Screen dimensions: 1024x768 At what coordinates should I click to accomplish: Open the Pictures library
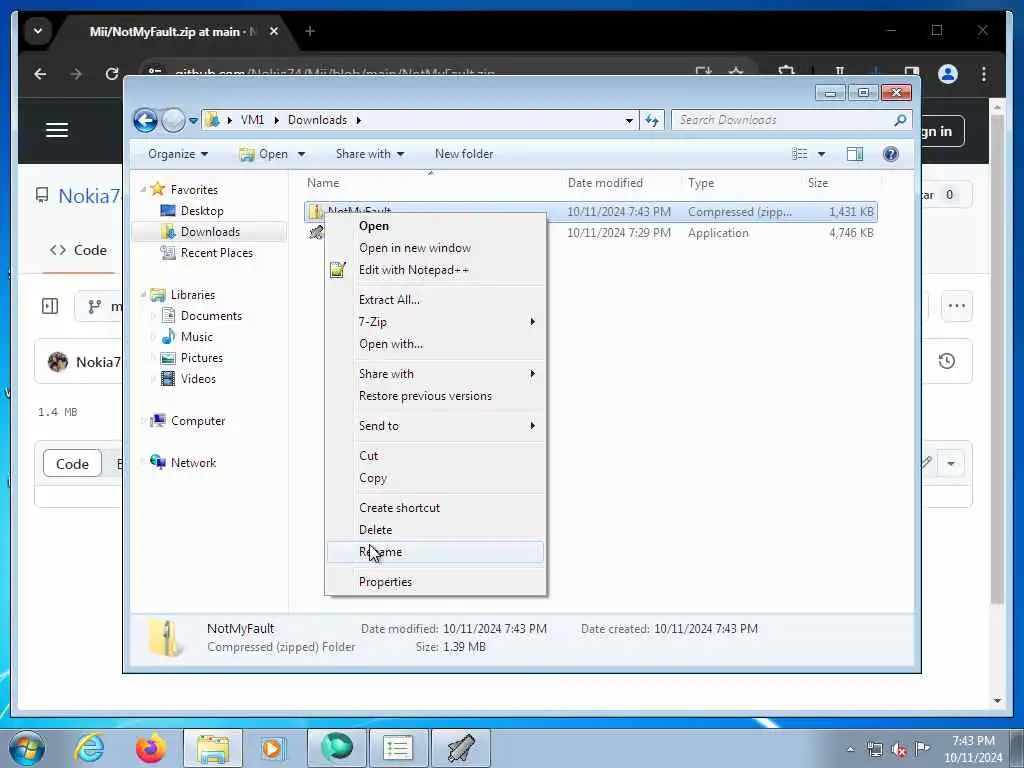coord(201,358)
